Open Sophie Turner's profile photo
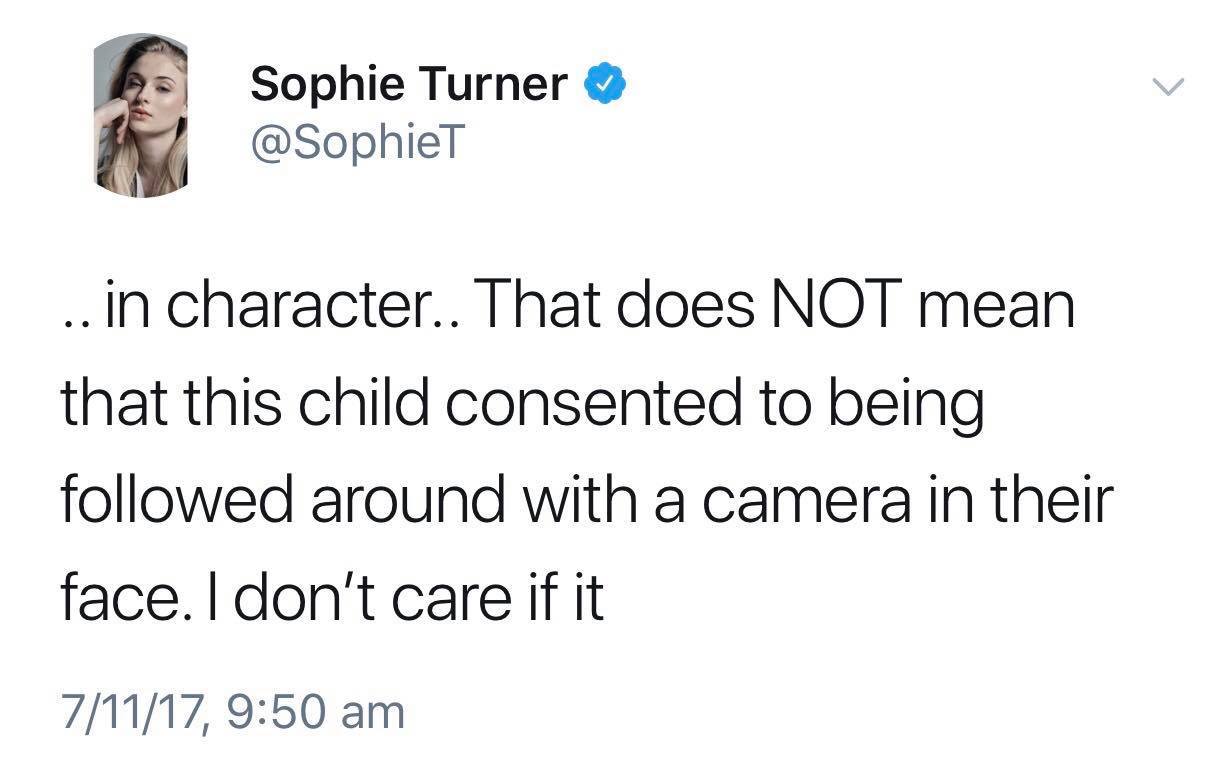The width and height of the screenshot is (1221, 777). tap(141, 115)
